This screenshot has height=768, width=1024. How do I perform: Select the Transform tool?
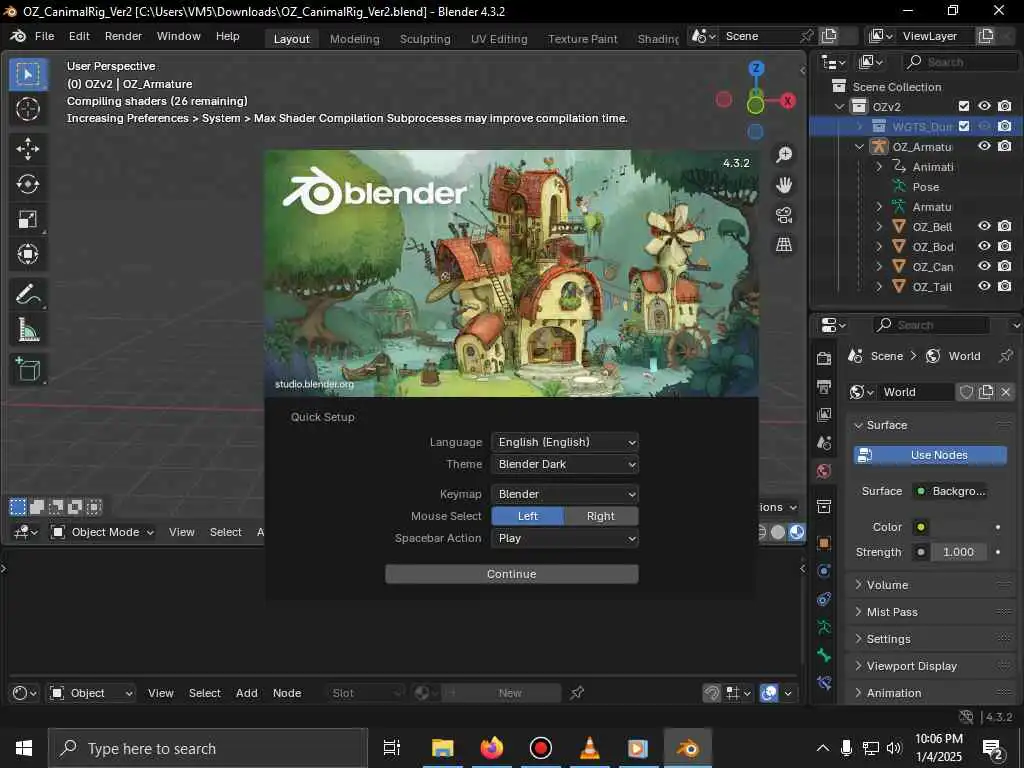(27, 254)
